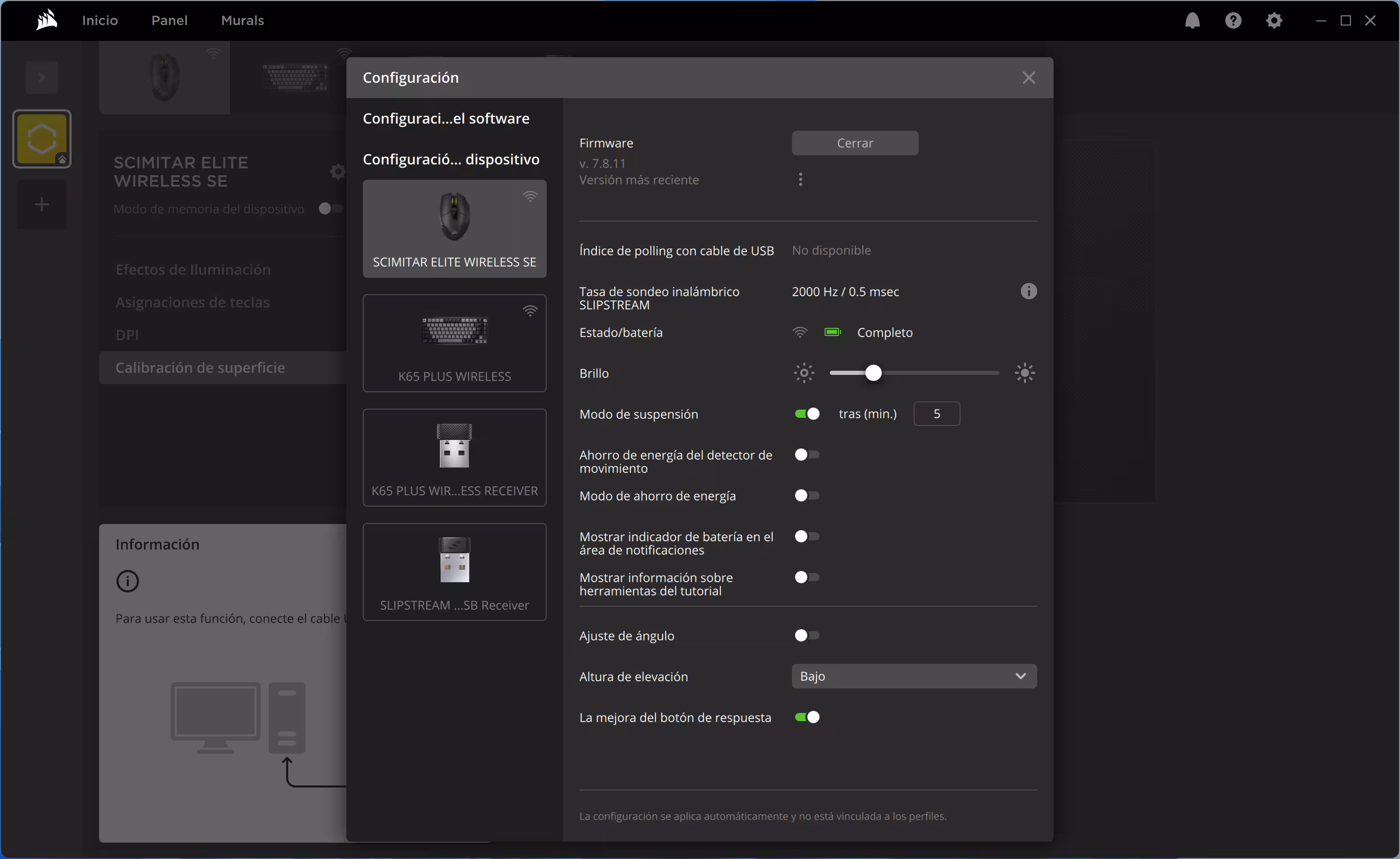Open Asignaciones de teclas
The height and width of the screenshot is (859, 1400).
[193, 302]
